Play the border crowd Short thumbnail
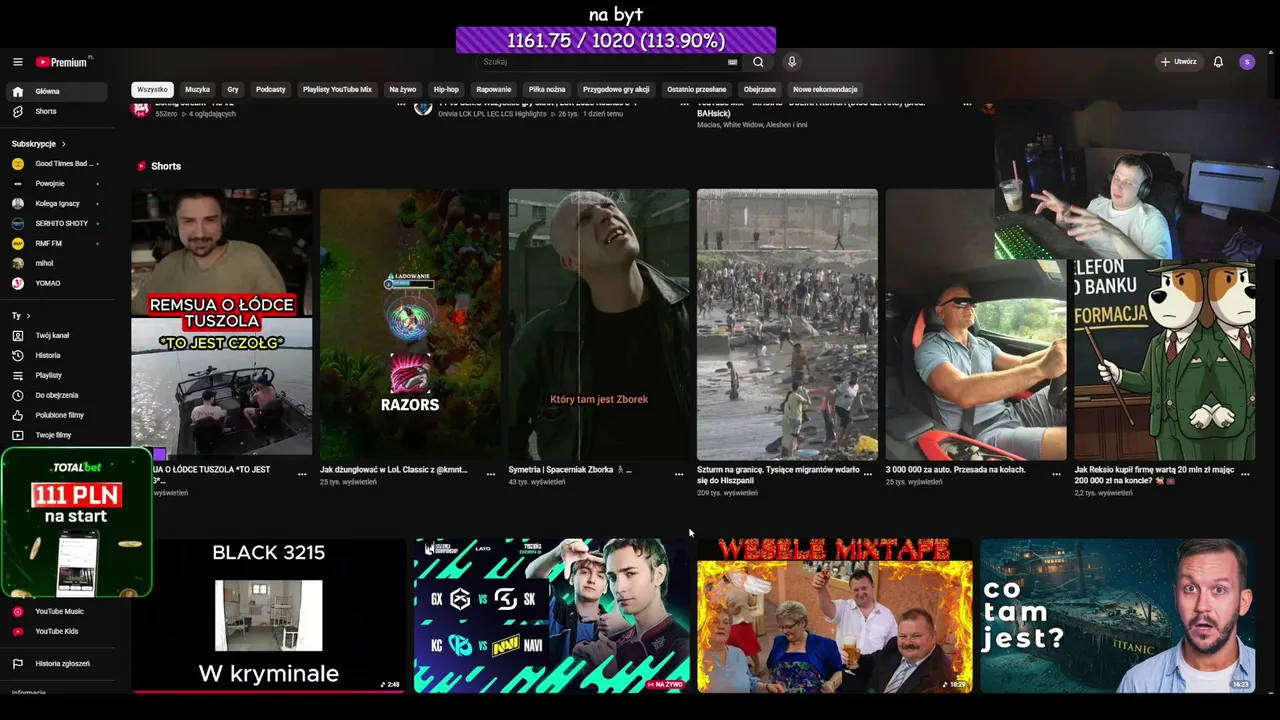The height and width of the screenshot is (720, 1280). [x=787, y=324]
